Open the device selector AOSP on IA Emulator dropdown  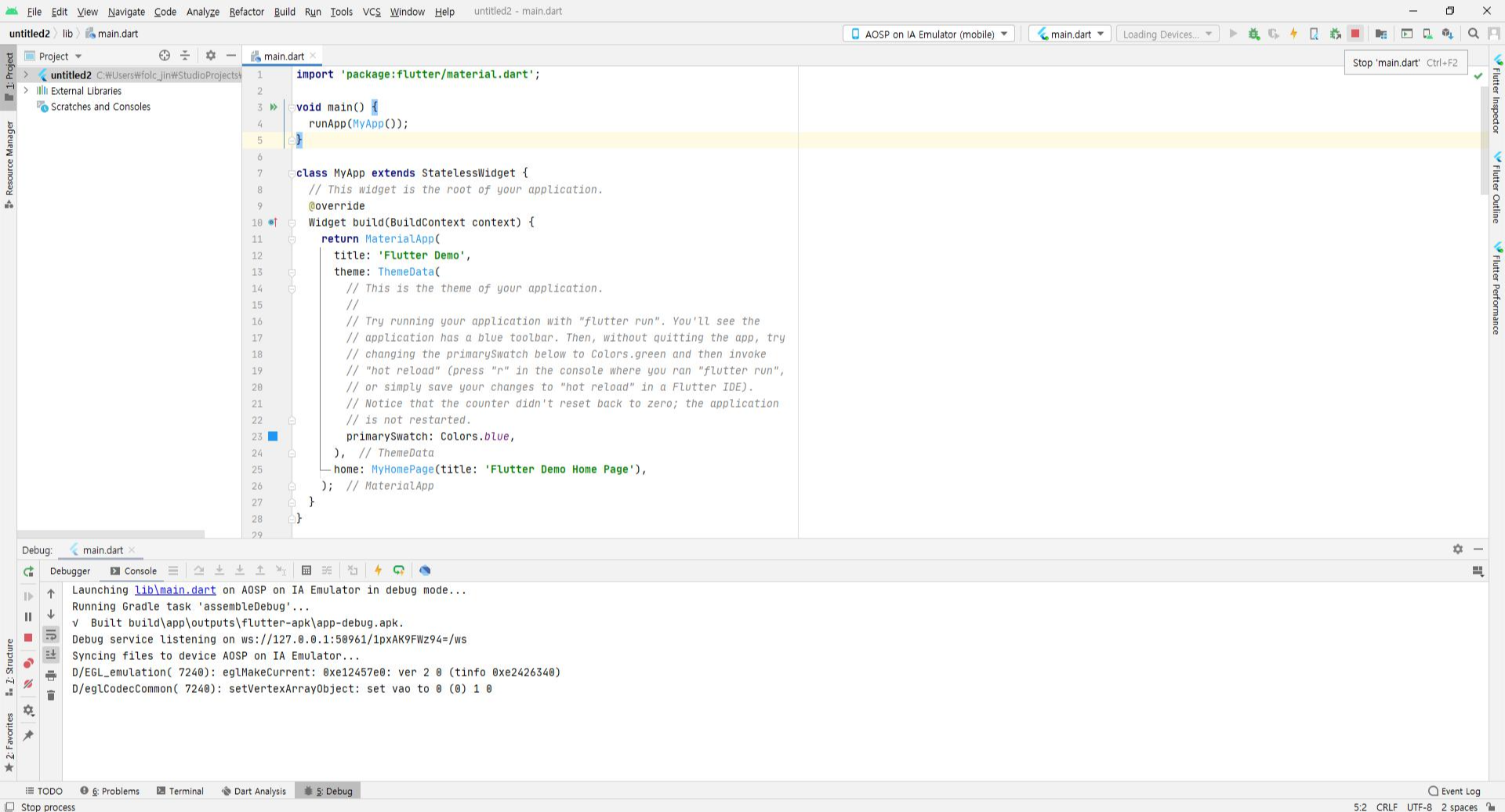point(929,34)
